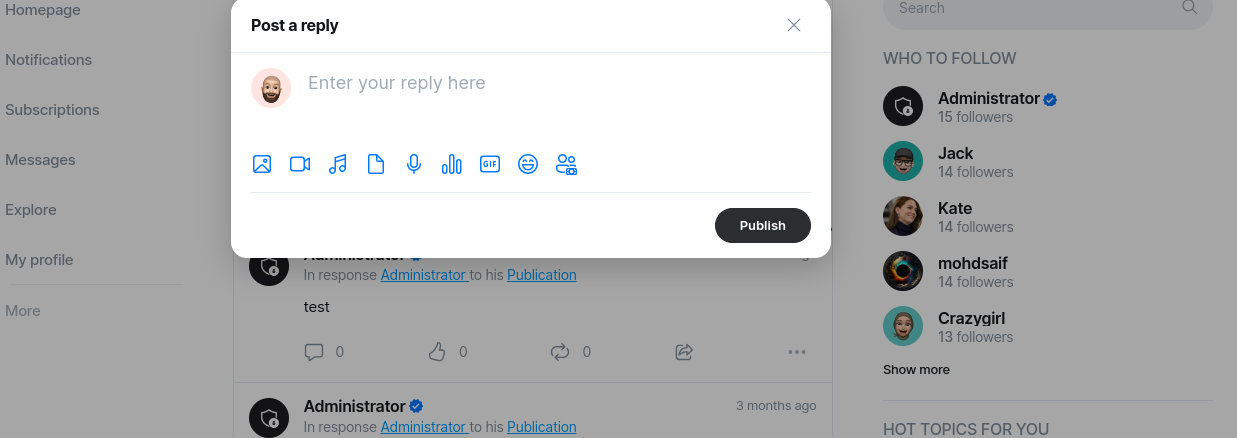This screenshot has height=438, width=1237.
Task: Open Notifications in the sidebar
Action: point(48,60)
